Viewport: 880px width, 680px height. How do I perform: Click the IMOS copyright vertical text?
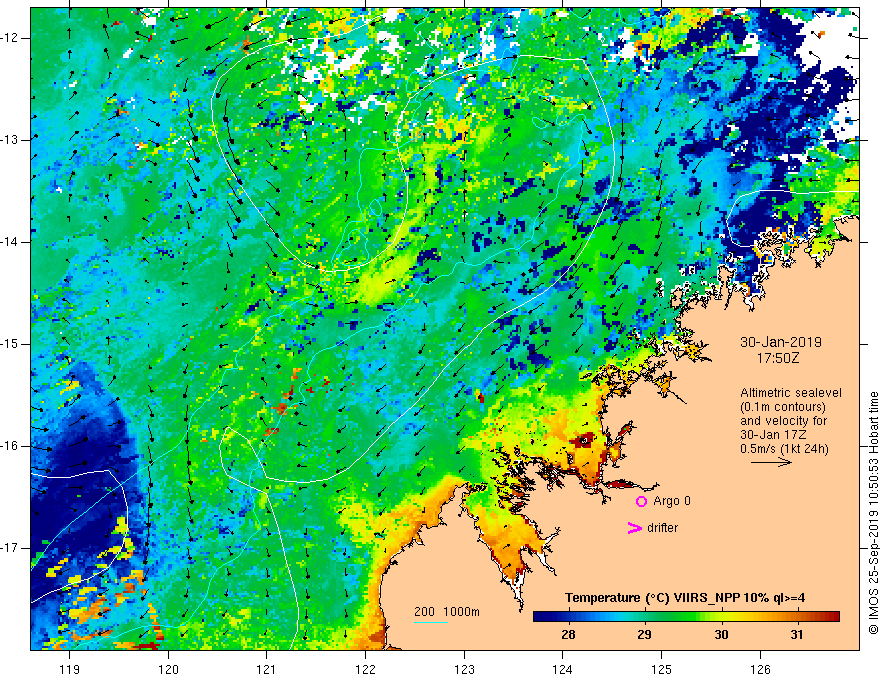coord(873,513)
